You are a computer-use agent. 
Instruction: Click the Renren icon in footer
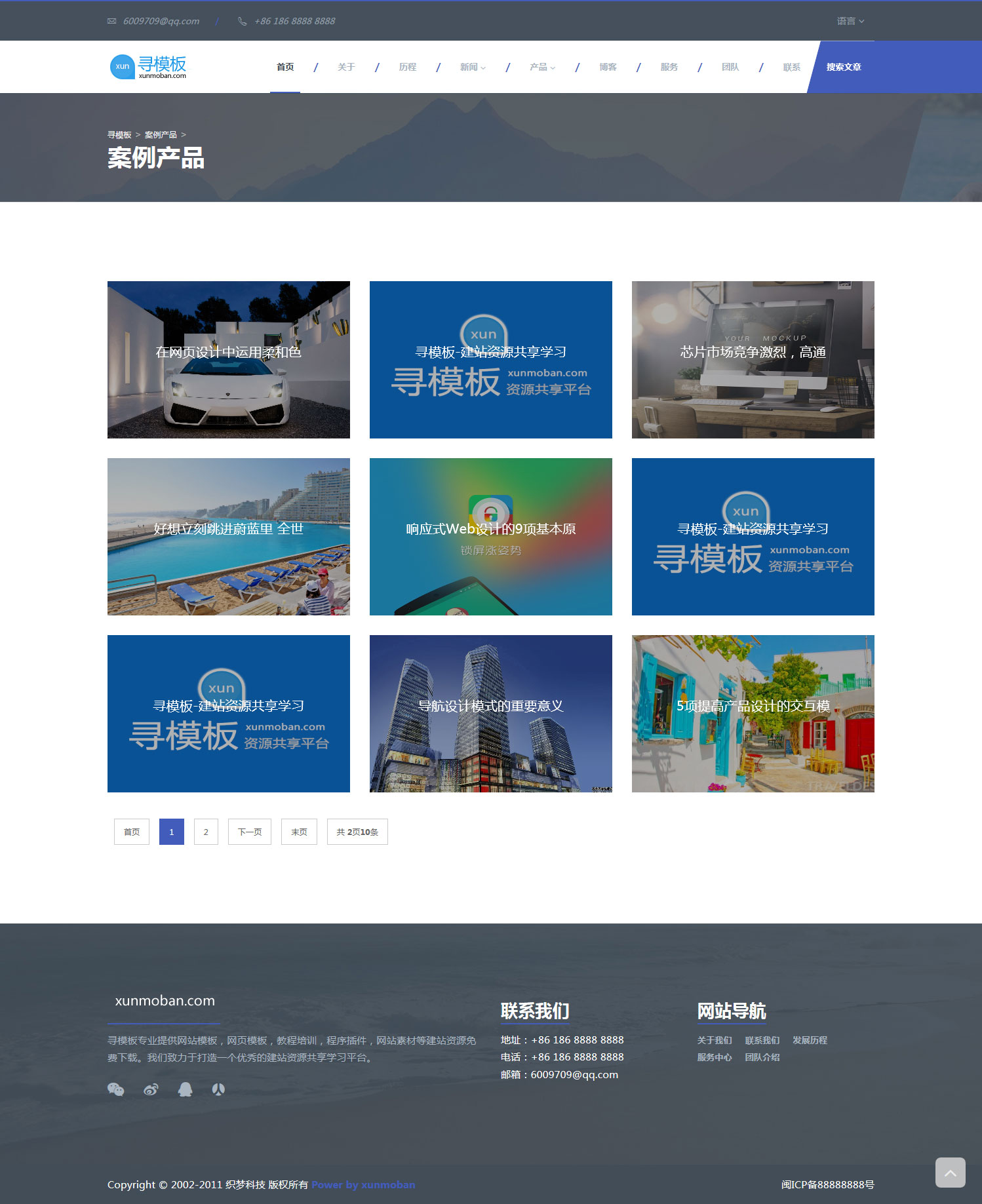coord(219,1089)
